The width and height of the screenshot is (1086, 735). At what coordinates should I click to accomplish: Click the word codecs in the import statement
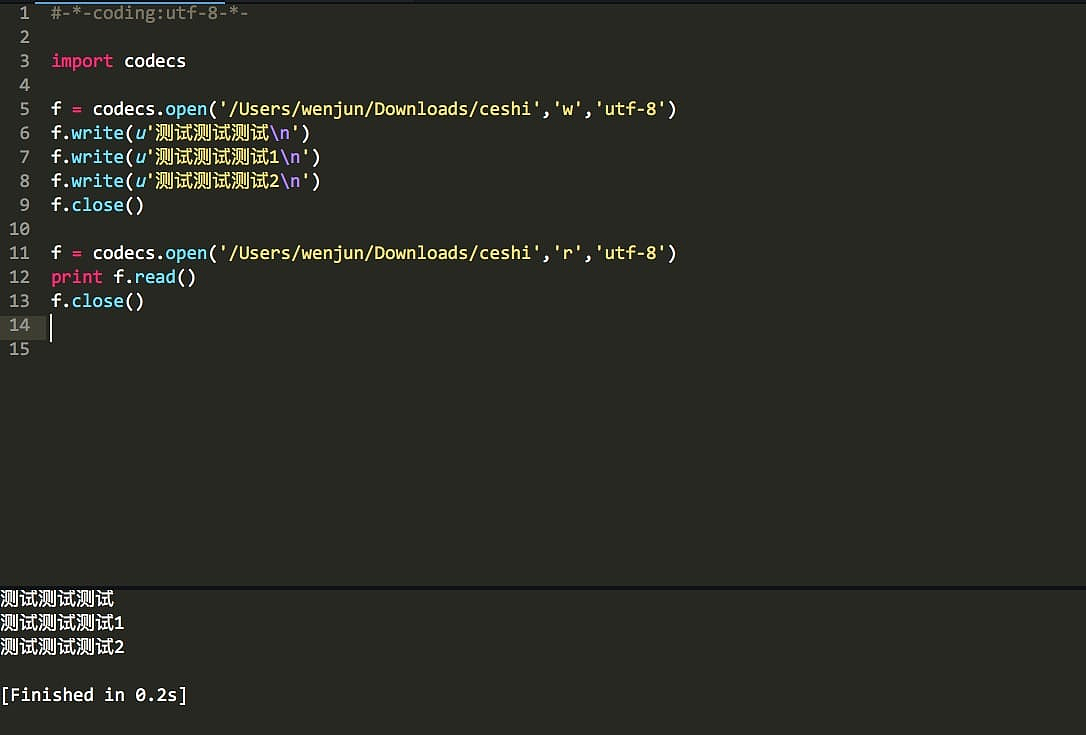[x=155, y=61]
